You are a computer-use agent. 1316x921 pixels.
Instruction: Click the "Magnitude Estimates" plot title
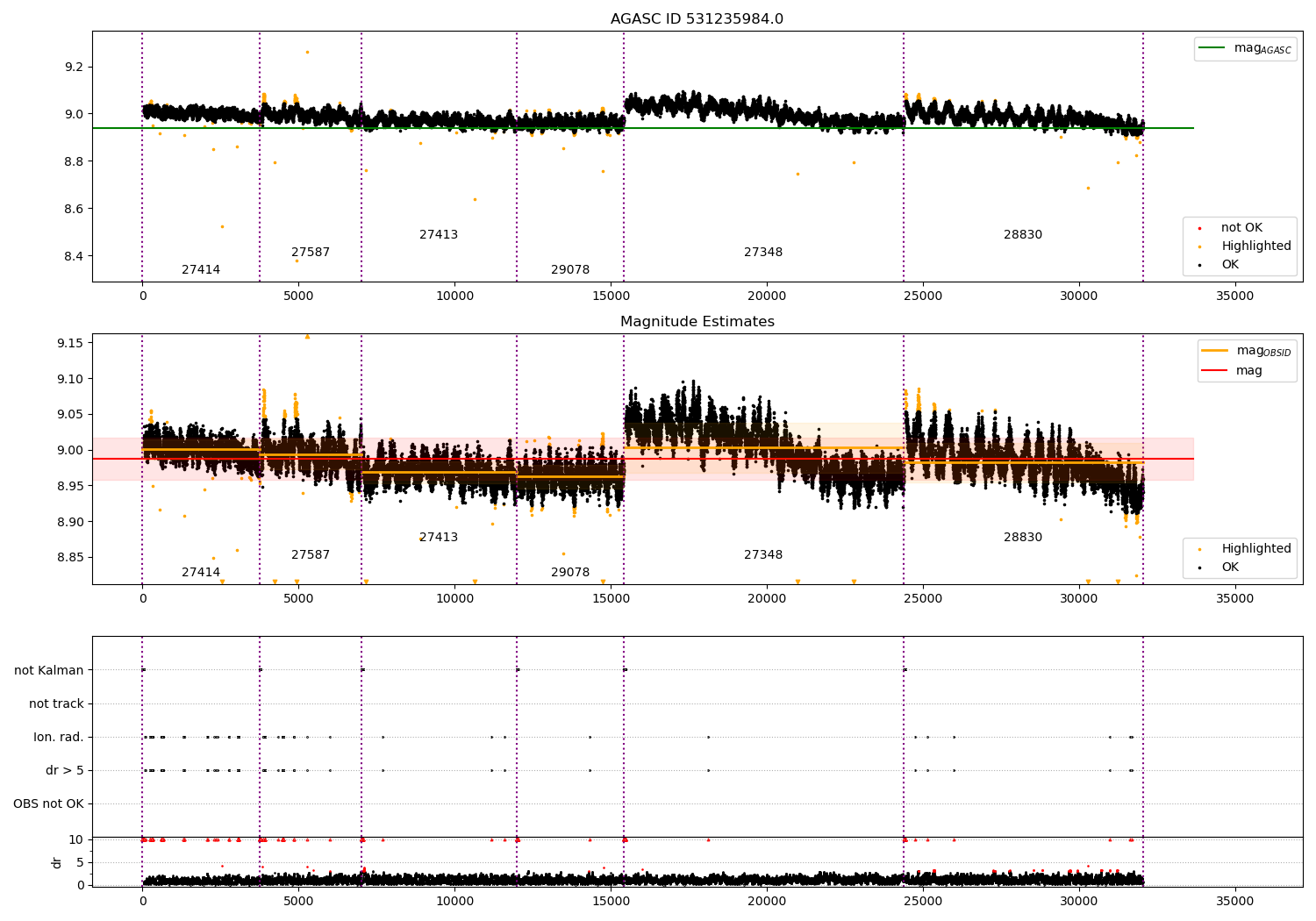697,322
